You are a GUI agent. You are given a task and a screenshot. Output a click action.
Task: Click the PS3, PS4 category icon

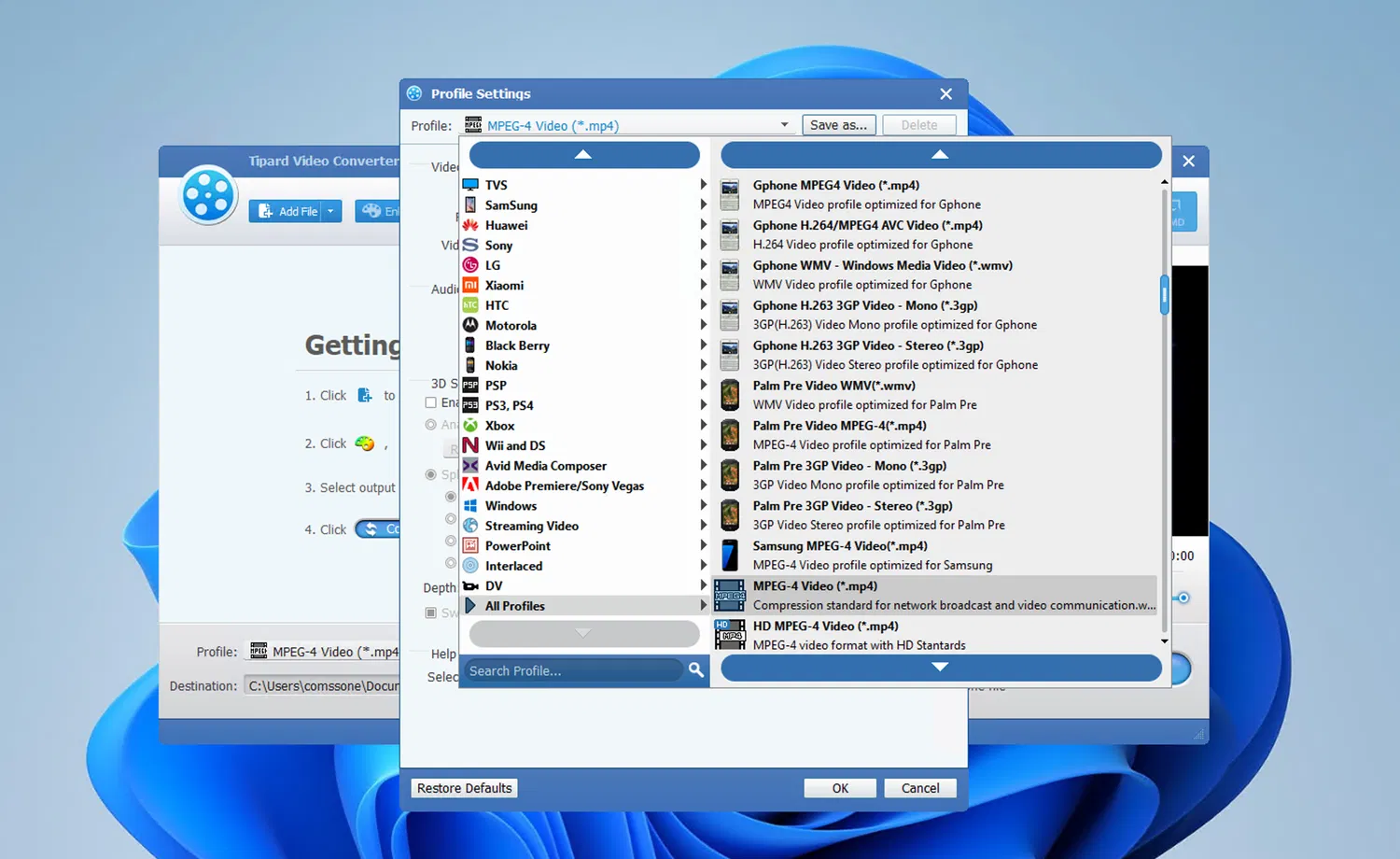pos(470,405)
